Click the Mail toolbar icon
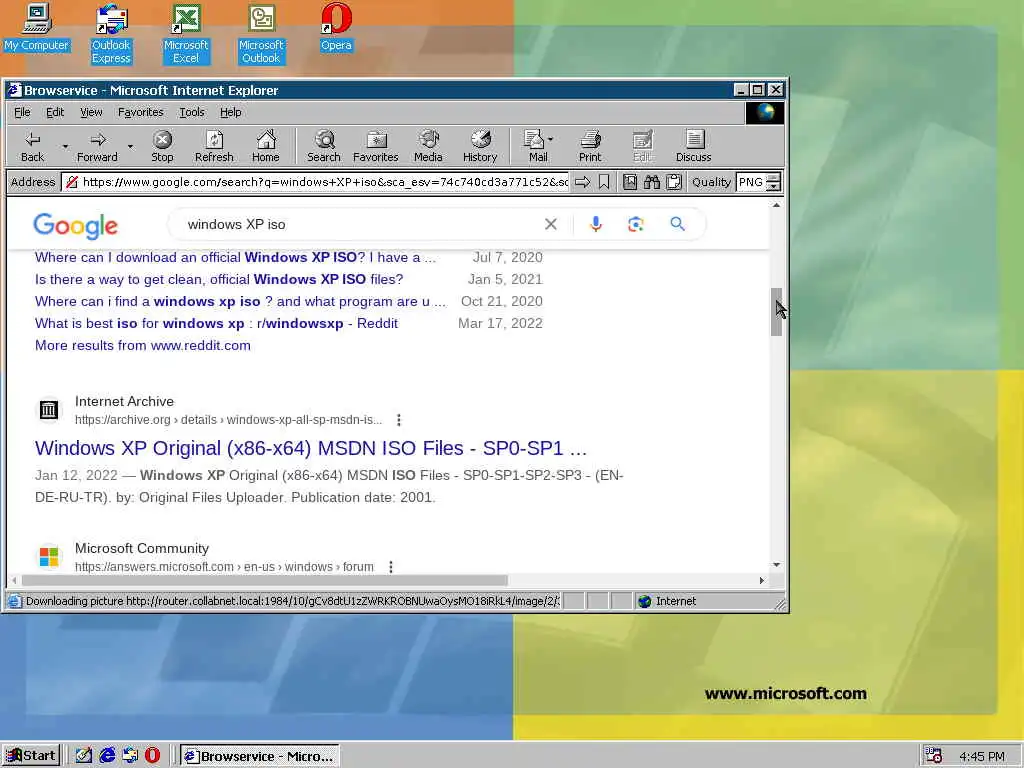Viewport: 1024px width, 768px height. click(535, 146)
